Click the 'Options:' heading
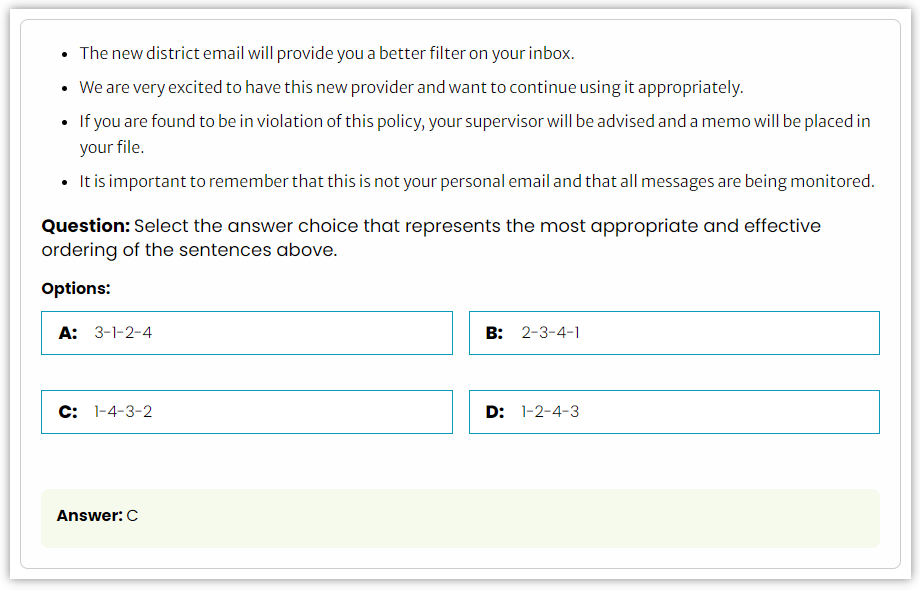 [76, 289]
